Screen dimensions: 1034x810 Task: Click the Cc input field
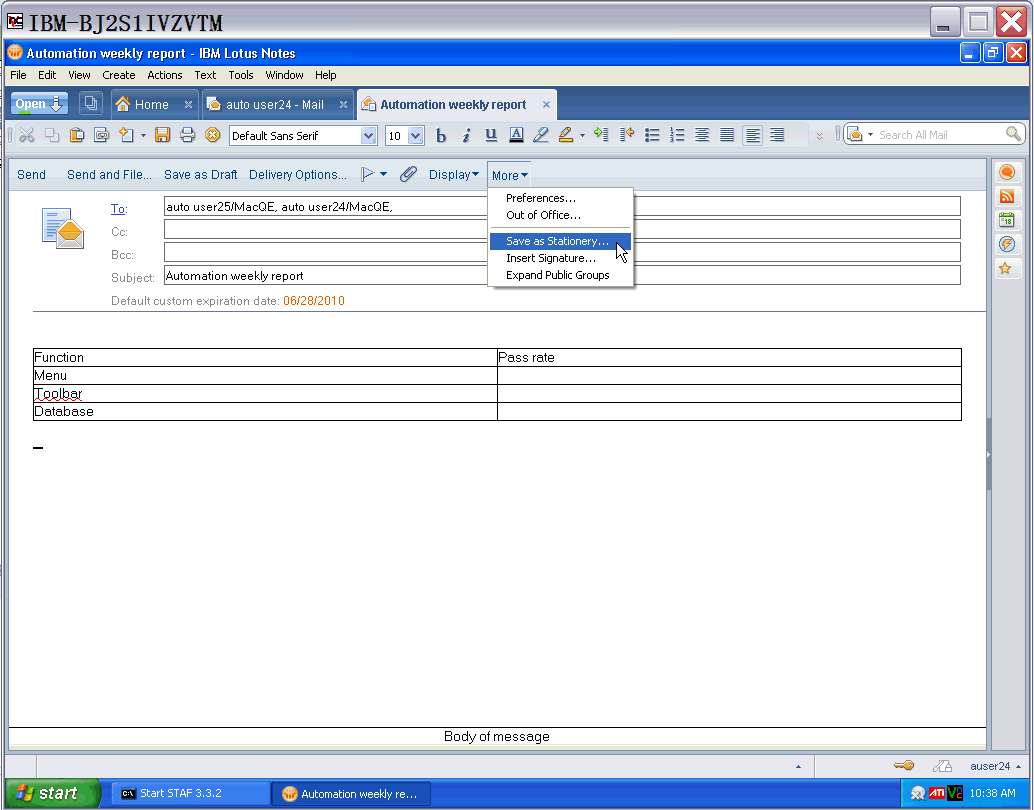562,229
